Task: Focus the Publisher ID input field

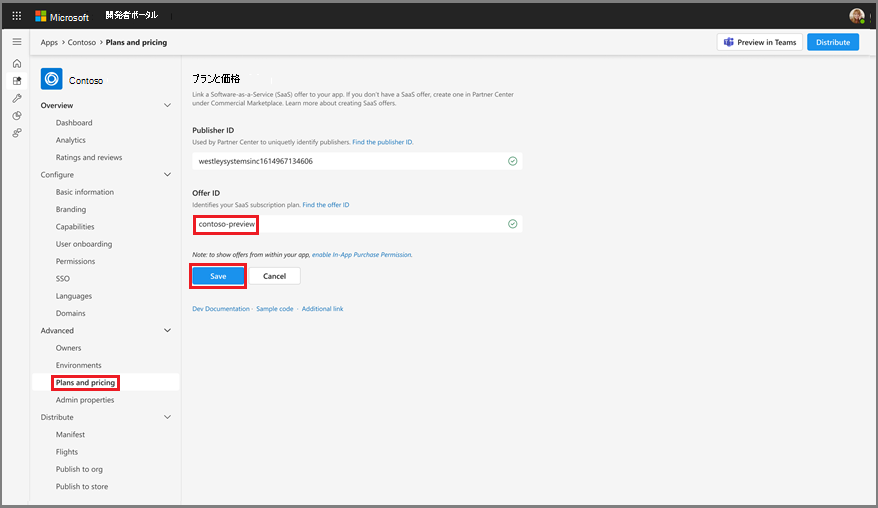Action: pos(357,161)
